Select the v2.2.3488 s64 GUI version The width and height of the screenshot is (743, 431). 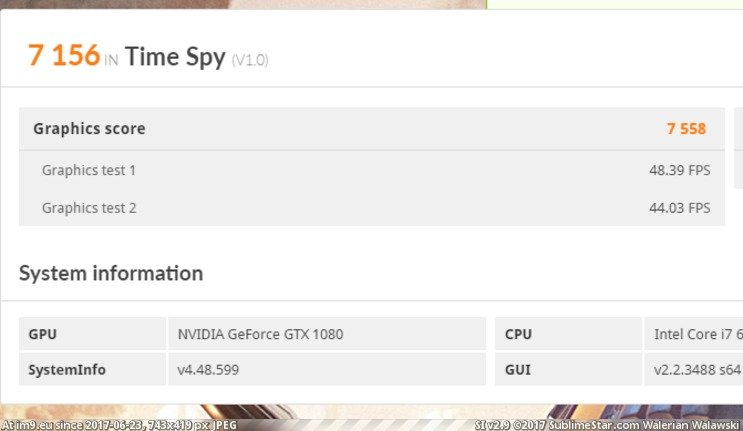click(697, 370)
